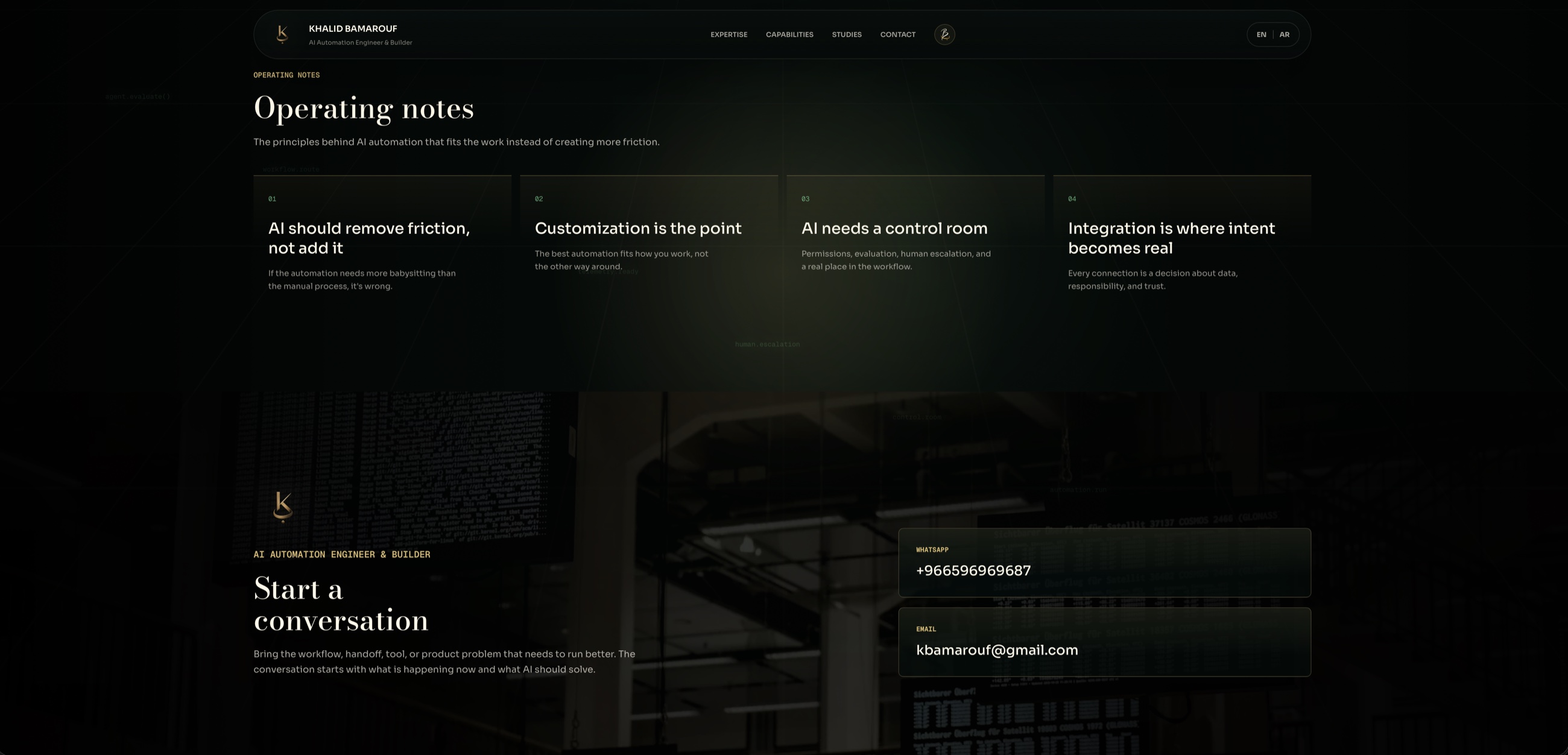Click 'Permissions, evaluation, human escalation' text
Screen dimensions: 1568x755
pos(896,260)
